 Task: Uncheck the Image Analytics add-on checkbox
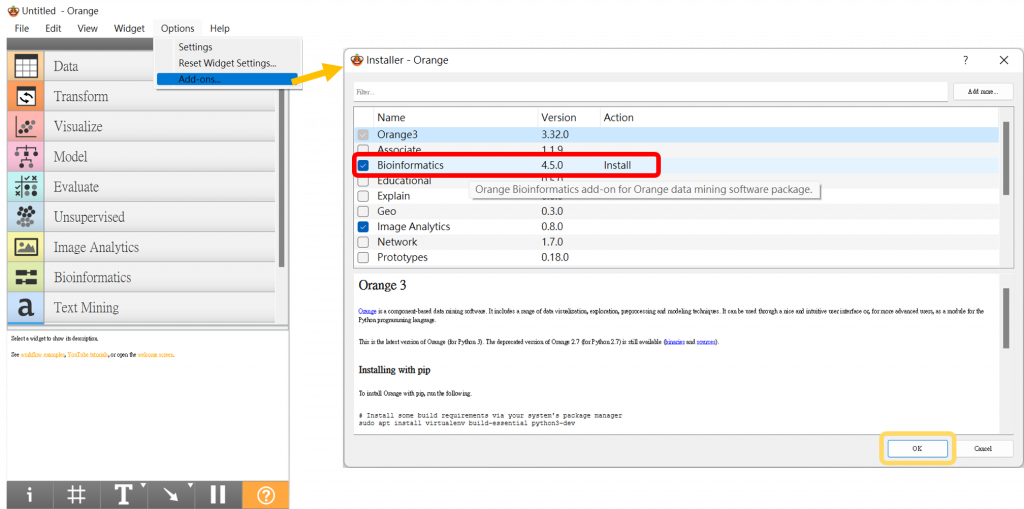coord(363,227)
